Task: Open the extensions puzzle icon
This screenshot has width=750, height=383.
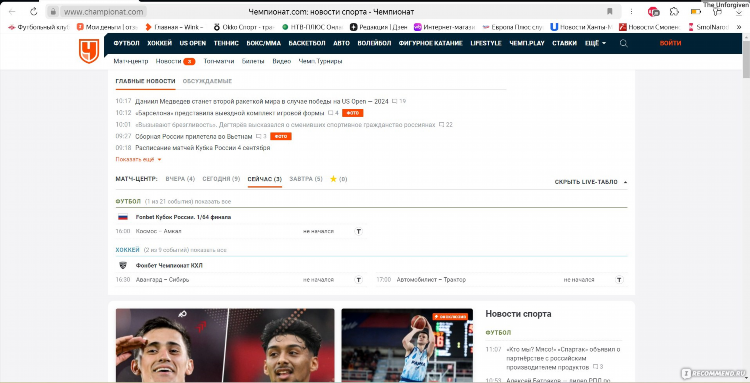Action: click(x=674, y=11)
